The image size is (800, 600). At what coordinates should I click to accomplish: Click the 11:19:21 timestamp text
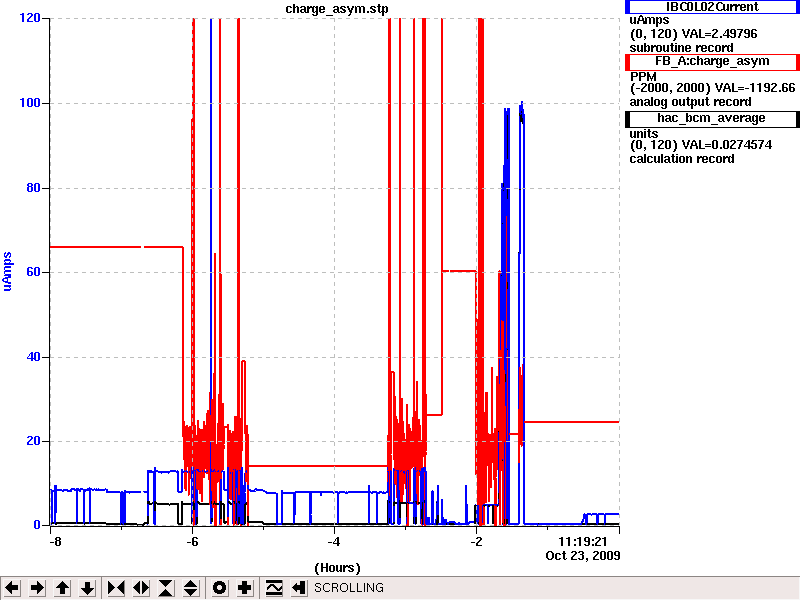pos(582,542)
